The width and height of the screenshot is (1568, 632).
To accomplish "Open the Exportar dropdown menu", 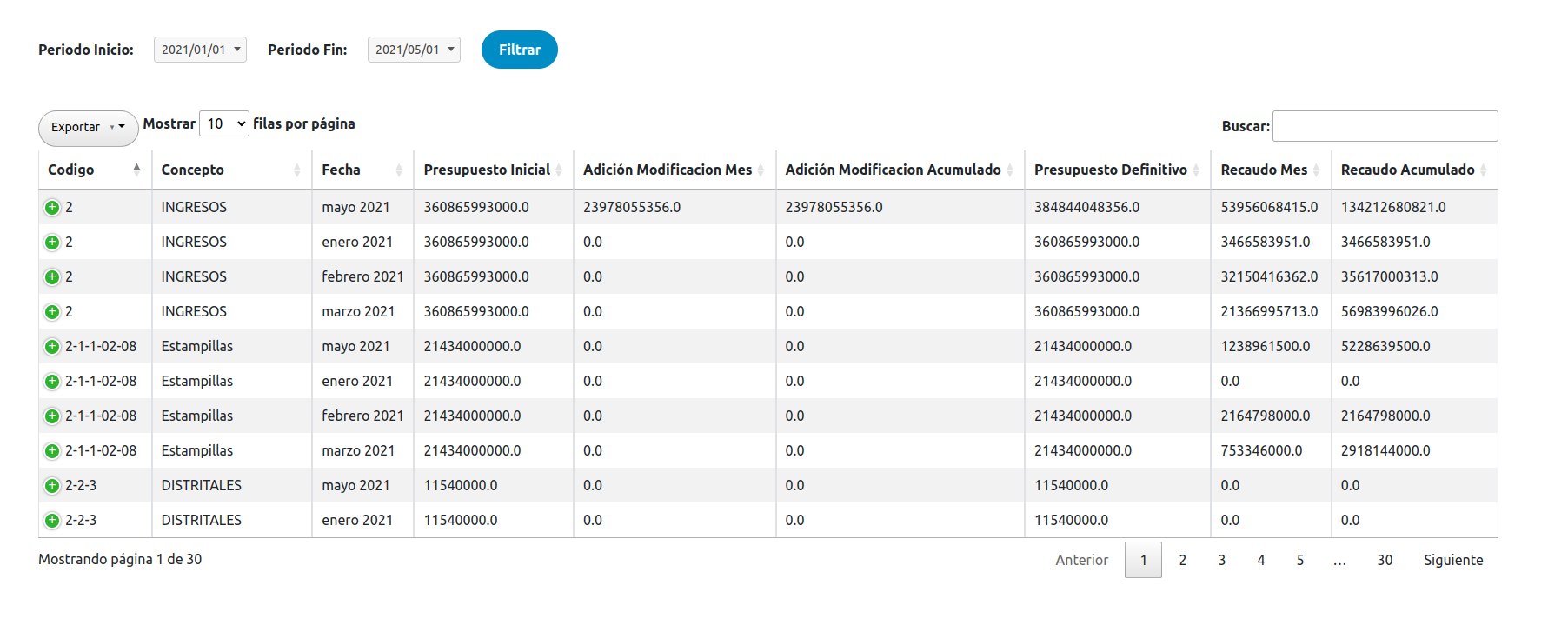I will point(88,128).
